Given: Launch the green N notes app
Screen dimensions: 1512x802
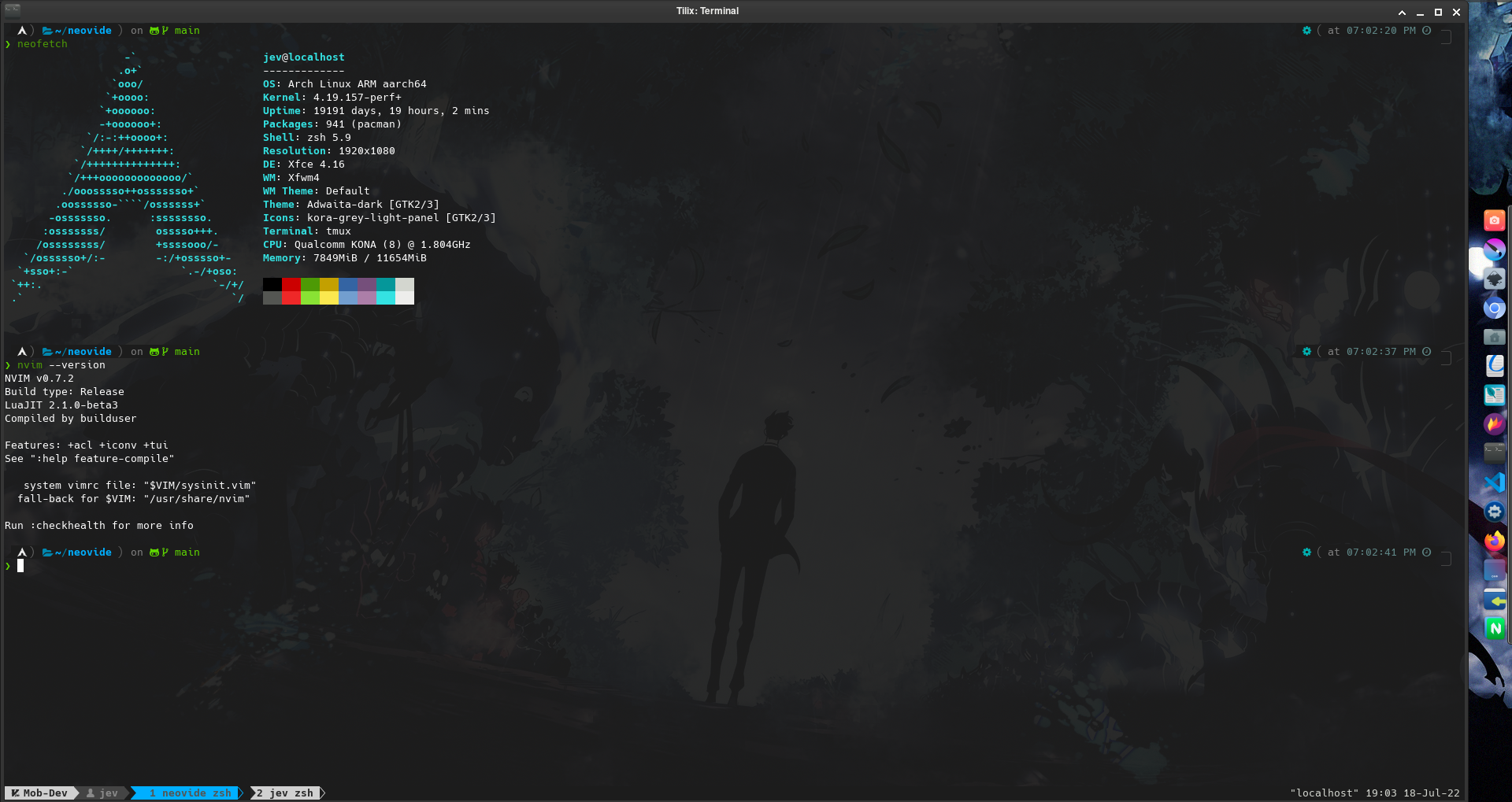Looking at the screenshot, I should pos(1494,628).
